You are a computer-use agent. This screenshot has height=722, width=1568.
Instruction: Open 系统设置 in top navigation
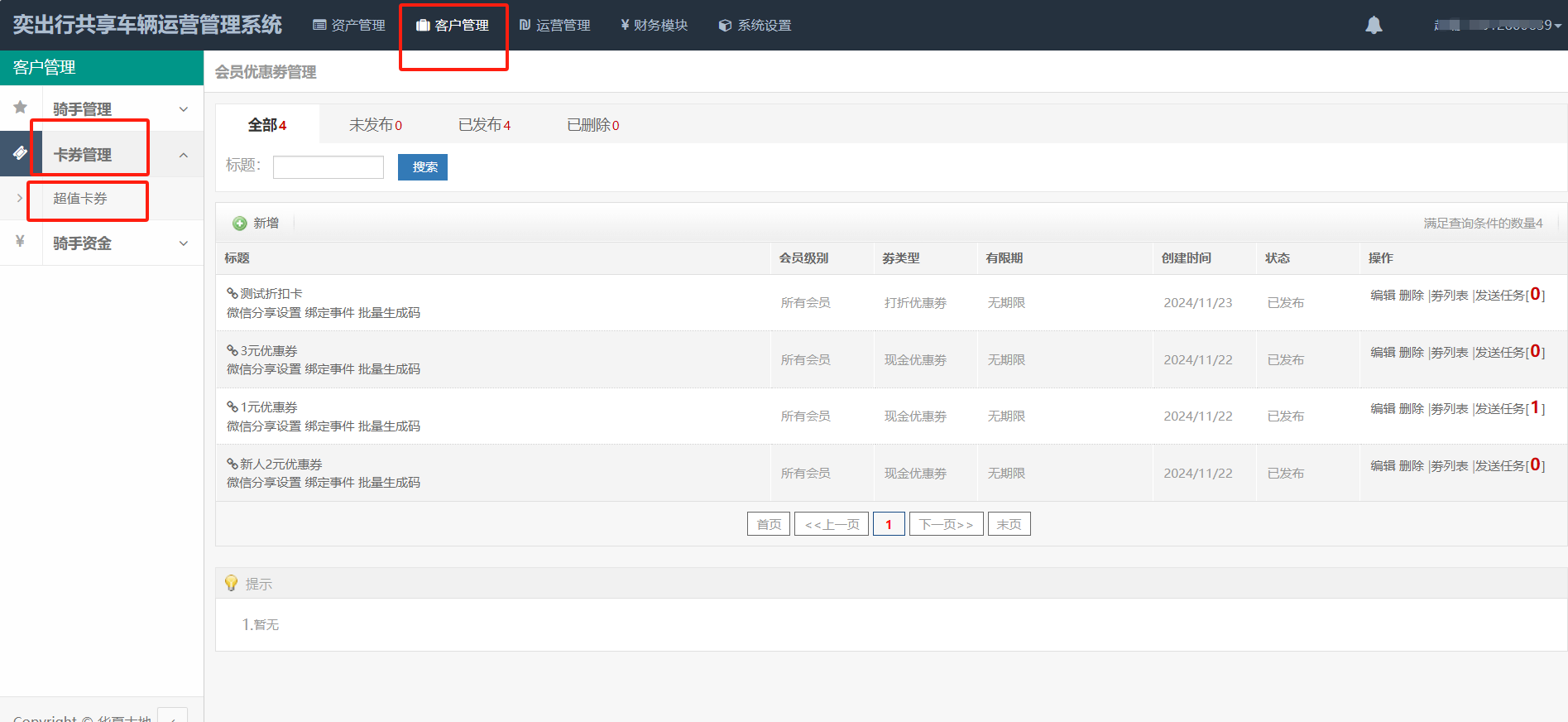[755, 26]
